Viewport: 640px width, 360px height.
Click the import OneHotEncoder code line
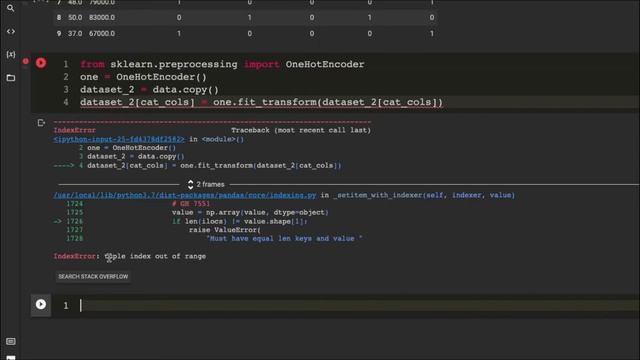tap(222, 64)
